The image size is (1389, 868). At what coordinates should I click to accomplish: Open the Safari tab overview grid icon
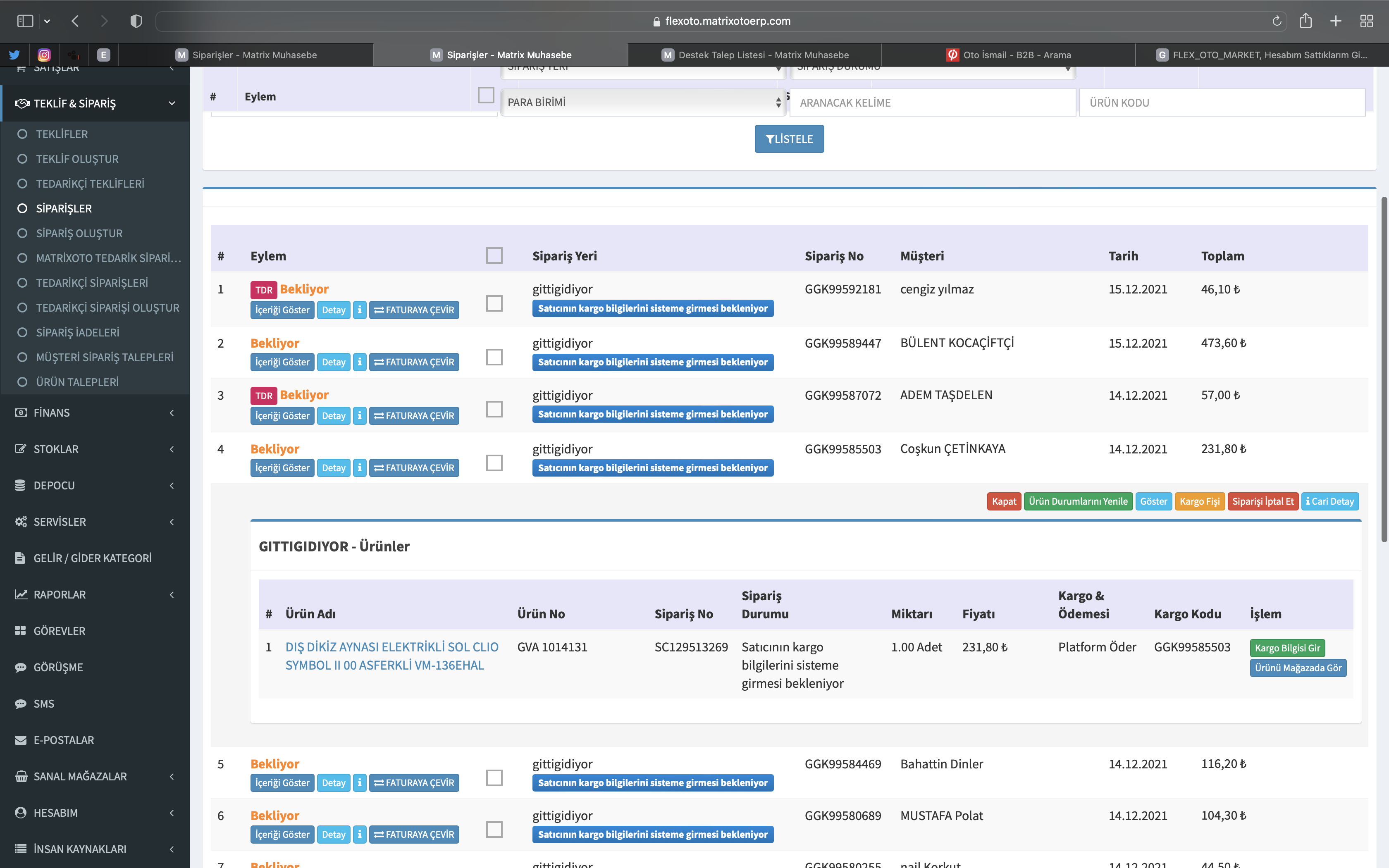tap(1367, 21)
